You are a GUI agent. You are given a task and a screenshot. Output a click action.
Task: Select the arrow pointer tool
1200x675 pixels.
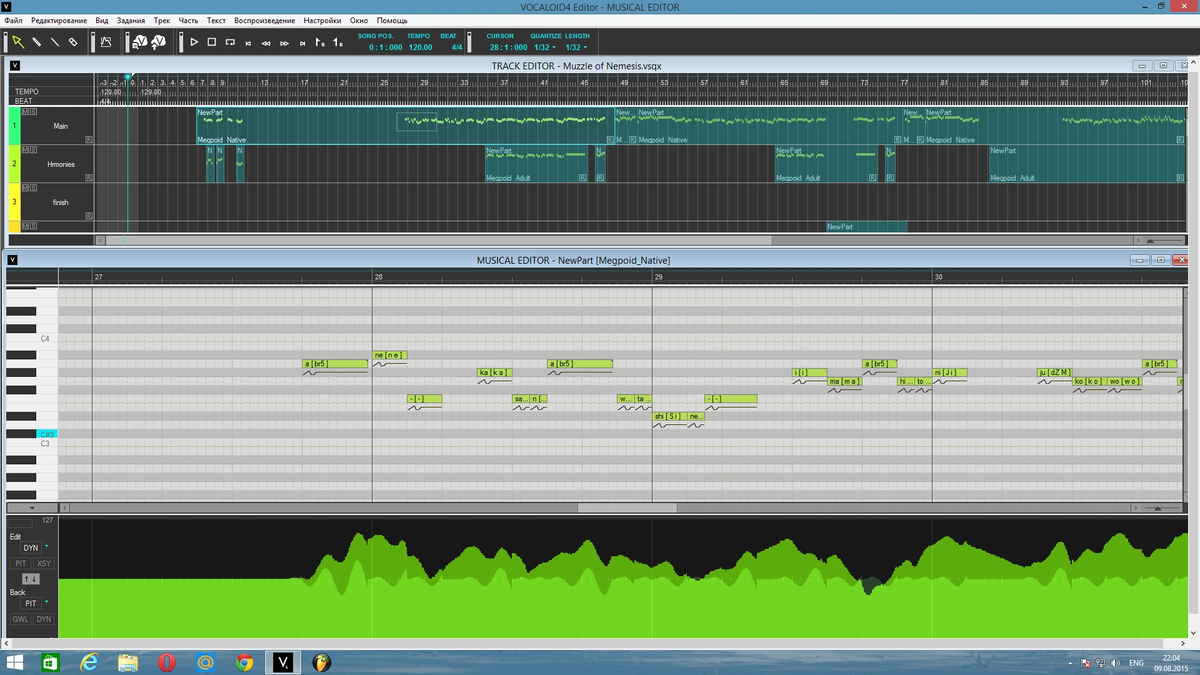tap(18, 42)
